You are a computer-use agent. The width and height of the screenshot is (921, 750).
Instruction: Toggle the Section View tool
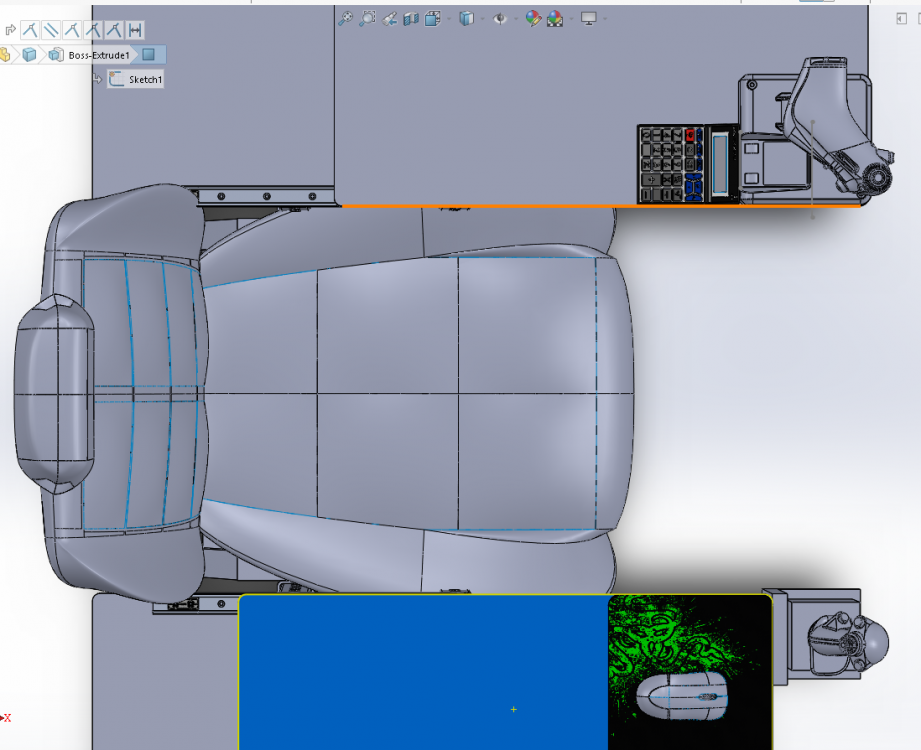[411, 17]
